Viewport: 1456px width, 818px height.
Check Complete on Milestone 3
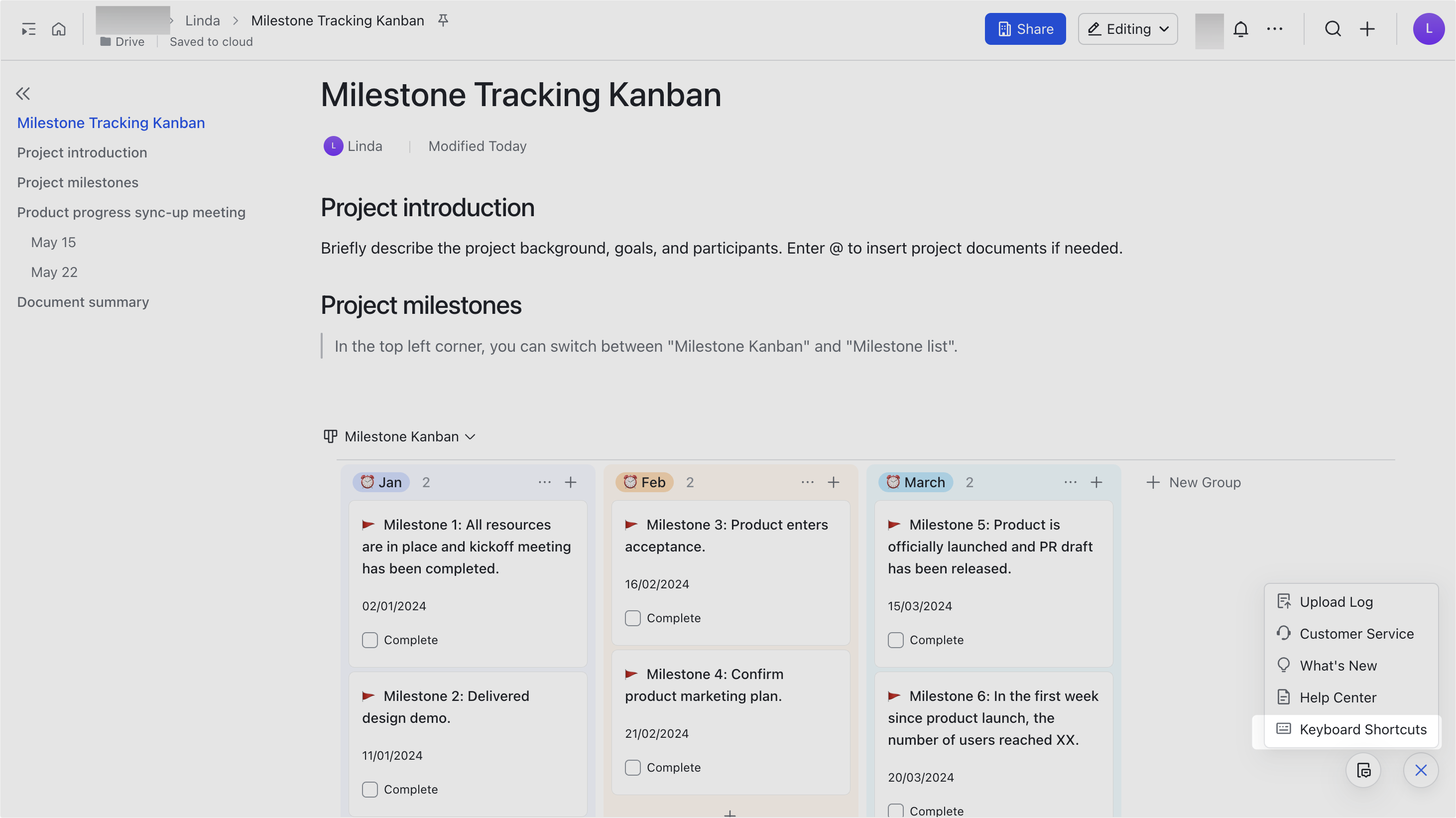632,618
